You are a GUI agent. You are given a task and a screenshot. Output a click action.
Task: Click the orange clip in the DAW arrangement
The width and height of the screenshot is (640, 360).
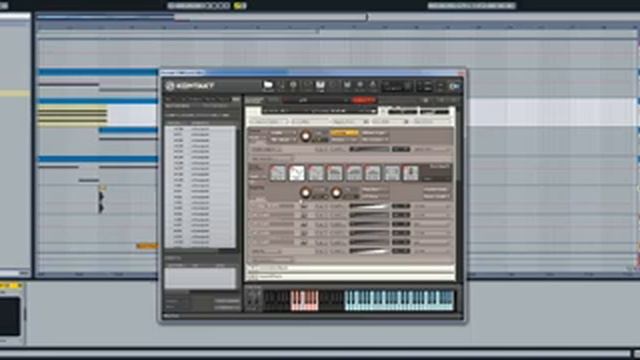pyautogui.click(x=147, y=246)
